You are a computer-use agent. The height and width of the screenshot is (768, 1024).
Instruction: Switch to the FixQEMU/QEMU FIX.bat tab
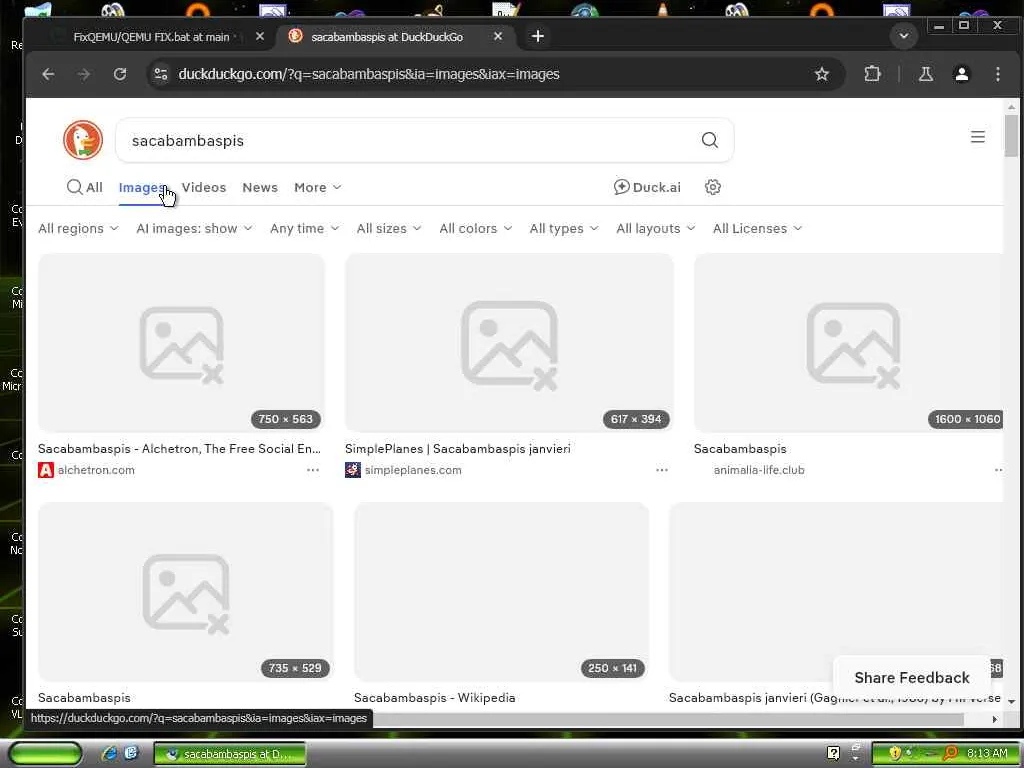point(151,37)
